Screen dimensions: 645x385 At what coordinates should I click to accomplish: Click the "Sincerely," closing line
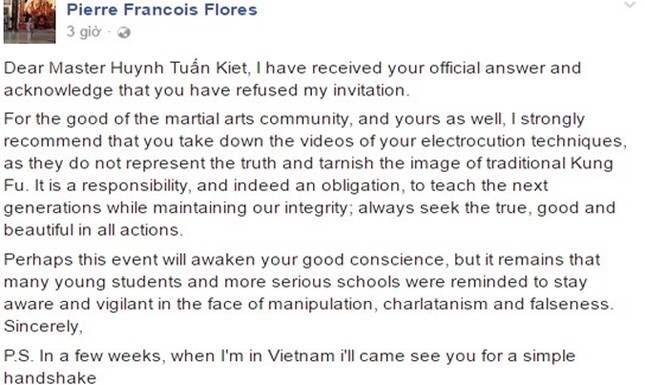(x=43, y=326)
